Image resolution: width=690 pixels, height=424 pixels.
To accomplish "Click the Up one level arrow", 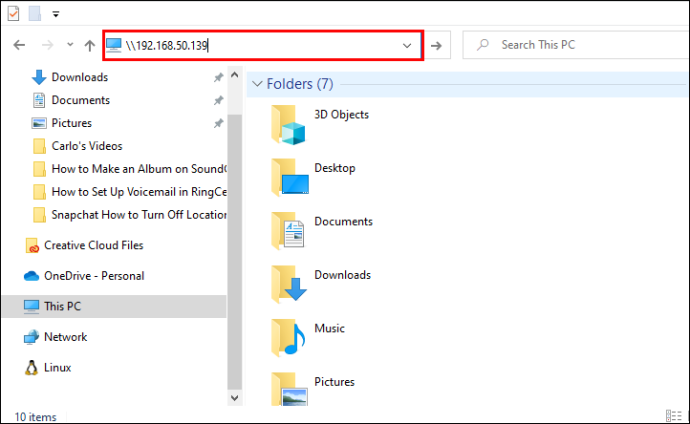I will (90, 45).
